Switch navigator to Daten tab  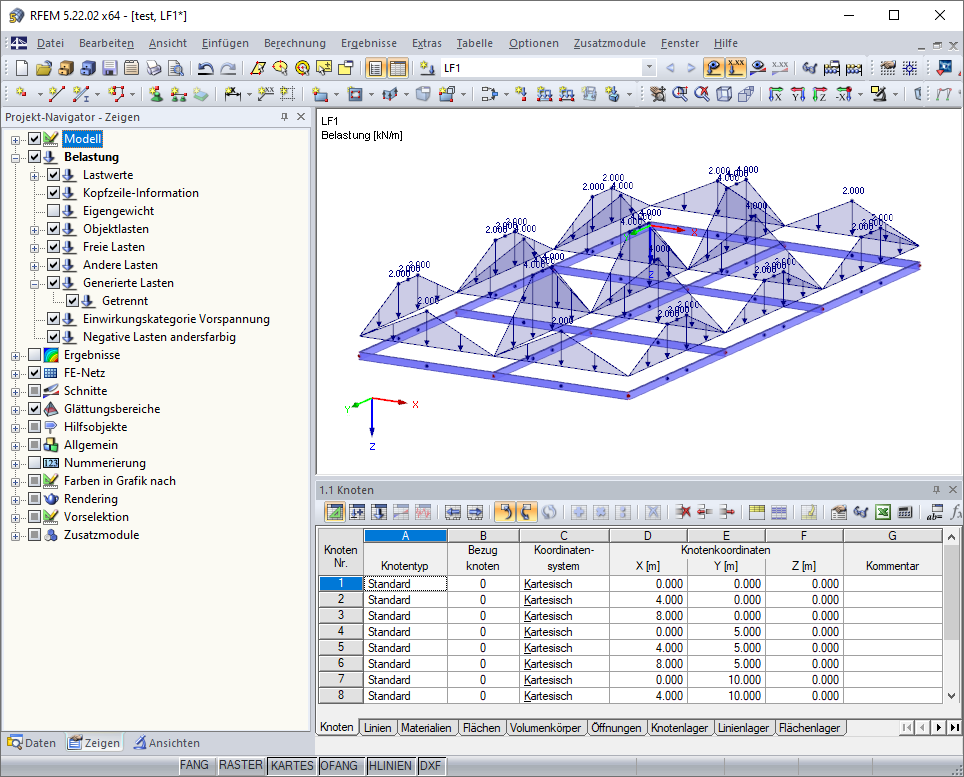(x=32, y=743)
